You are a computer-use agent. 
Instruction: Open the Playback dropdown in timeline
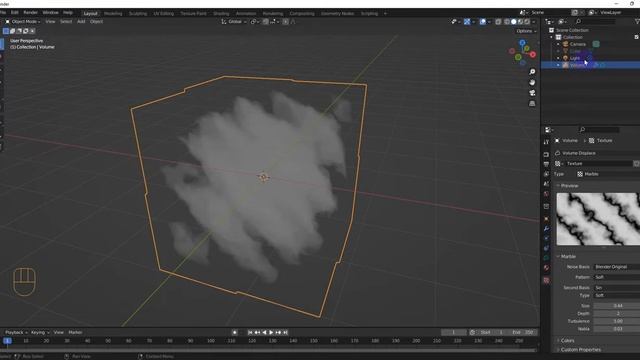16,333
